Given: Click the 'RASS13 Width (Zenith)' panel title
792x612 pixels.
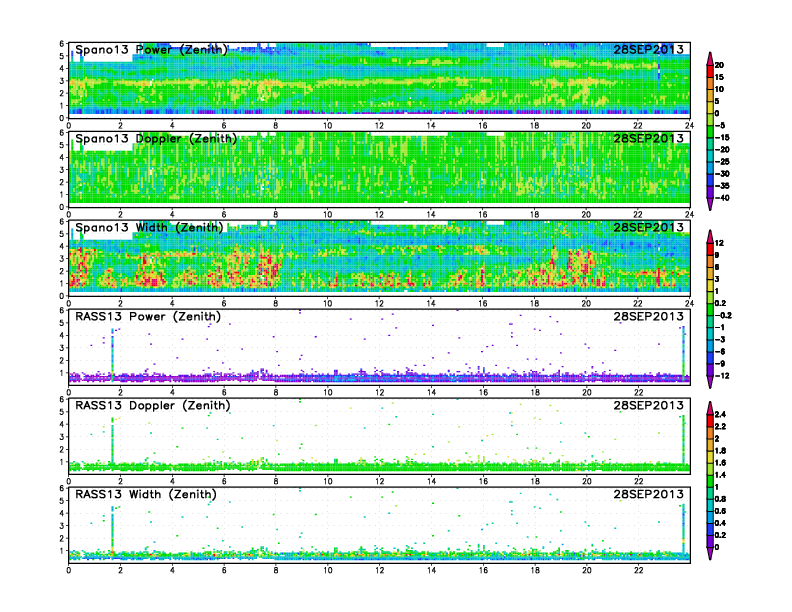Looking at the screenshot, I should tap(145, 494).
